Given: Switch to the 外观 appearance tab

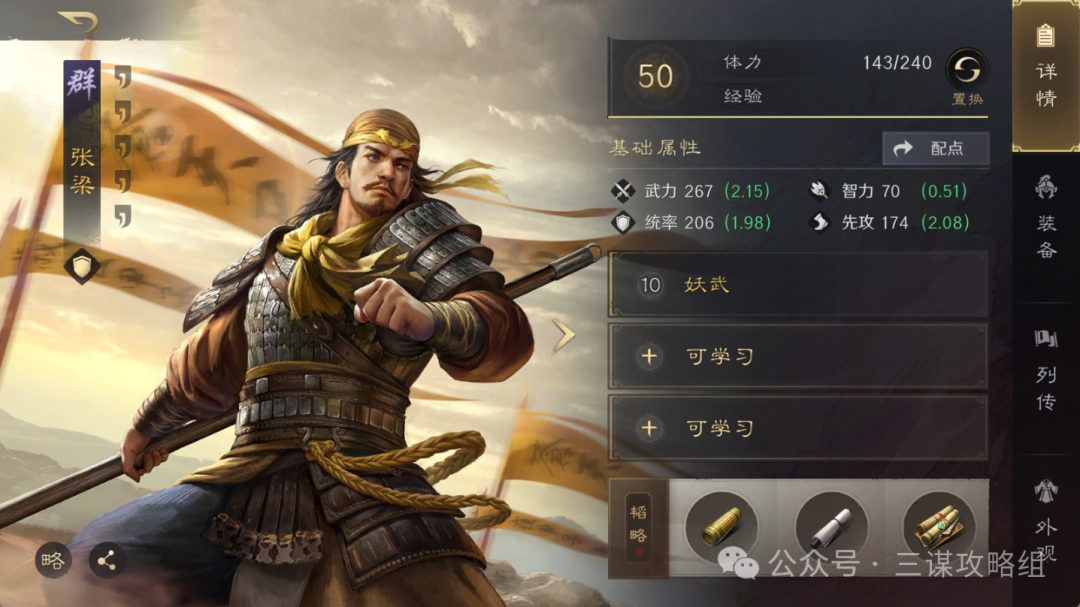Looking at the screenshot, I should 1046,521.
